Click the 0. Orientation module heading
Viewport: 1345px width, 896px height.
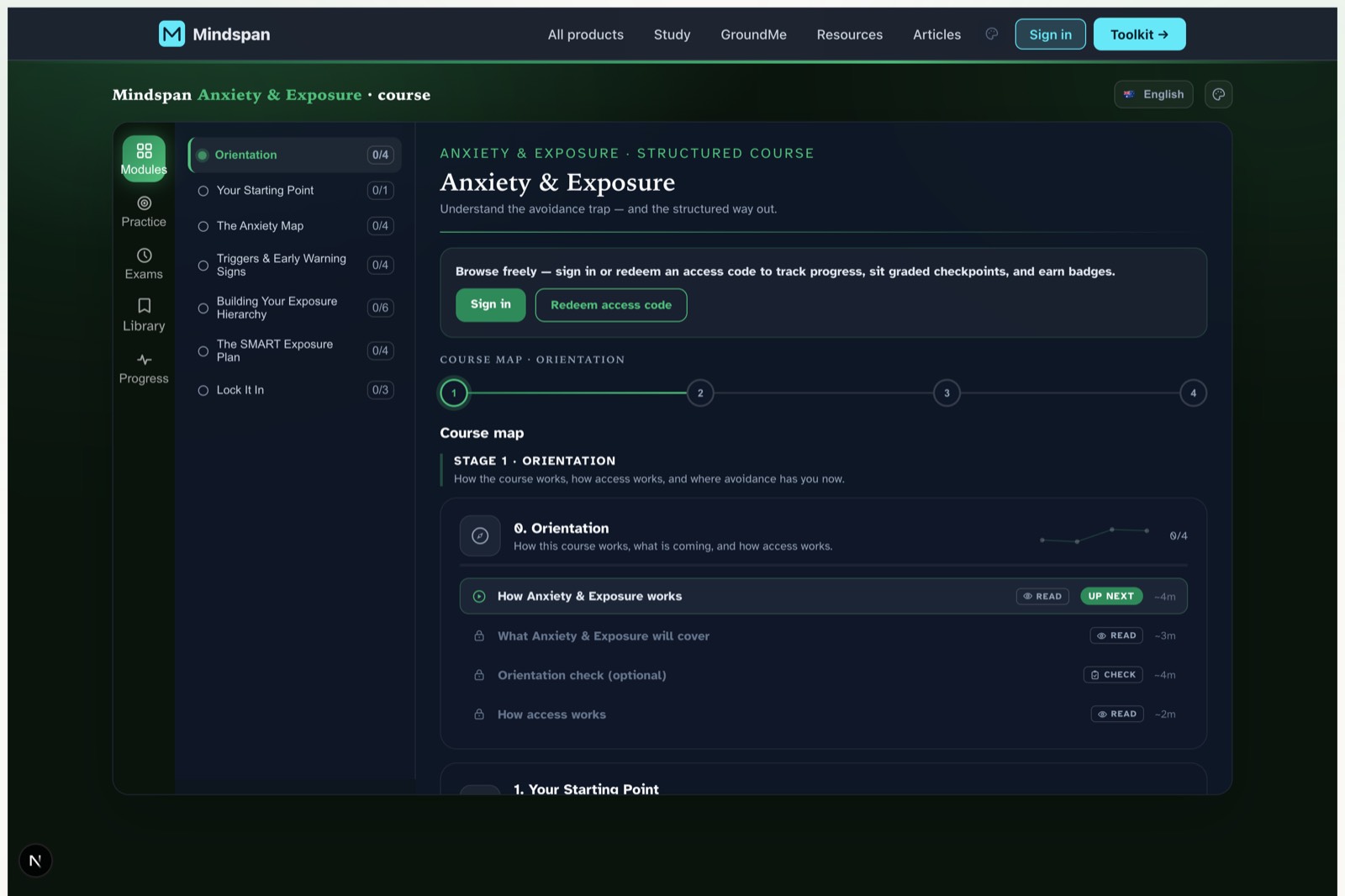click(562, 528)
